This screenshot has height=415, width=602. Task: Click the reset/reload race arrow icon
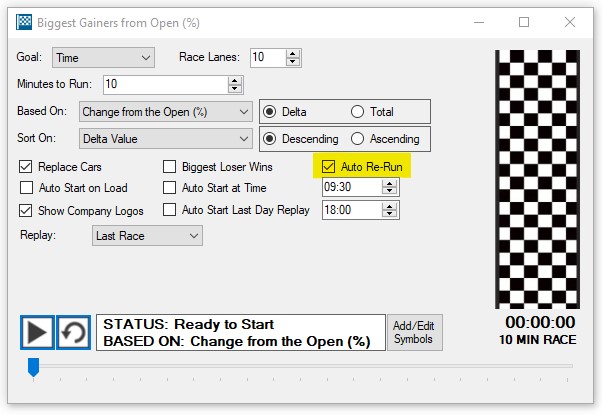(71, 333)
